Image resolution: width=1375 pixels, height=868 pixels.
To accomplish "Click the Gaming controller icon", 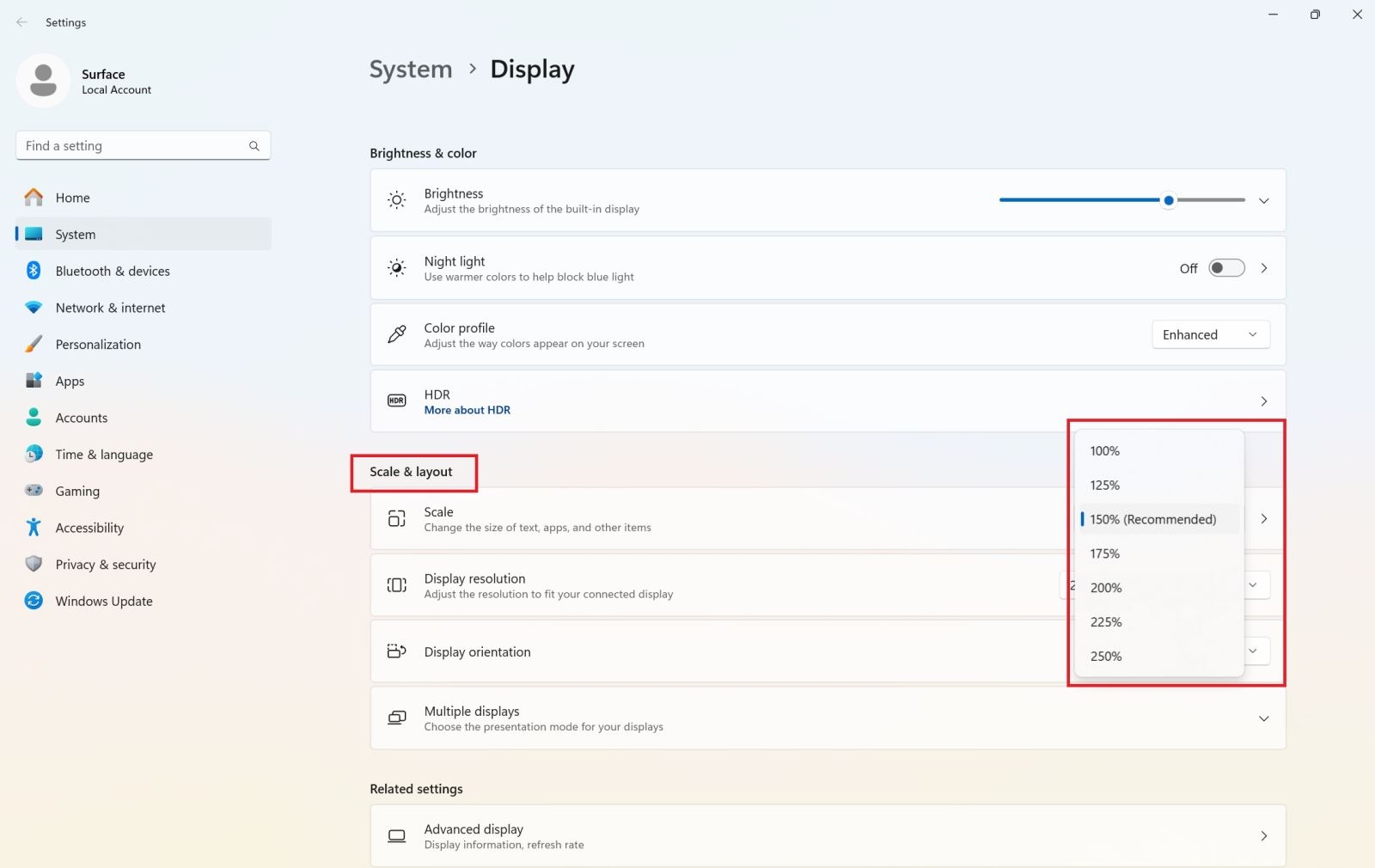I will [34, 491].
